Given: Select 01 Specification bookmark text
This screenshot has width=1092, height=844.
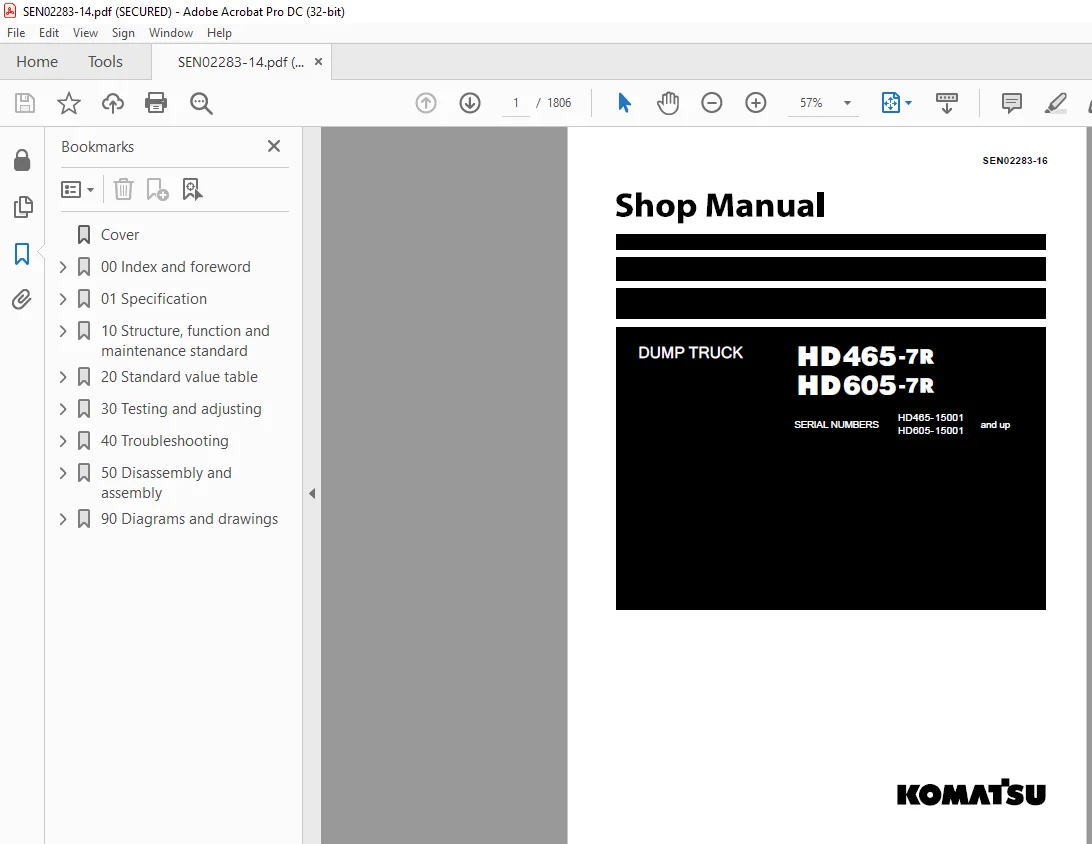Looking at the screenshot, I should click(x=154, y=299).
